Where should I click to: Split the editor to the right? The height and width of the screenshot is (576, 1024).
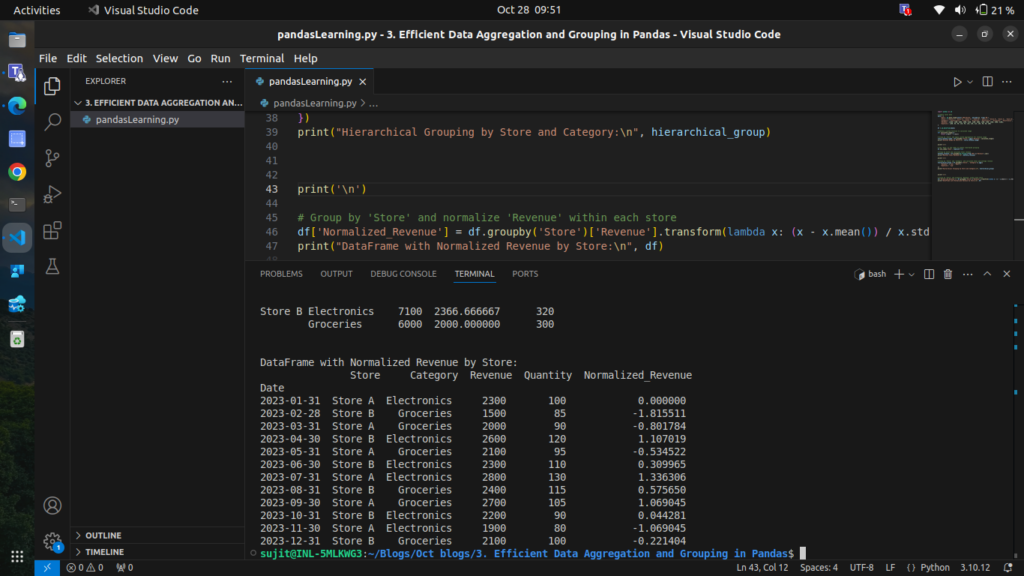point(987,81)
